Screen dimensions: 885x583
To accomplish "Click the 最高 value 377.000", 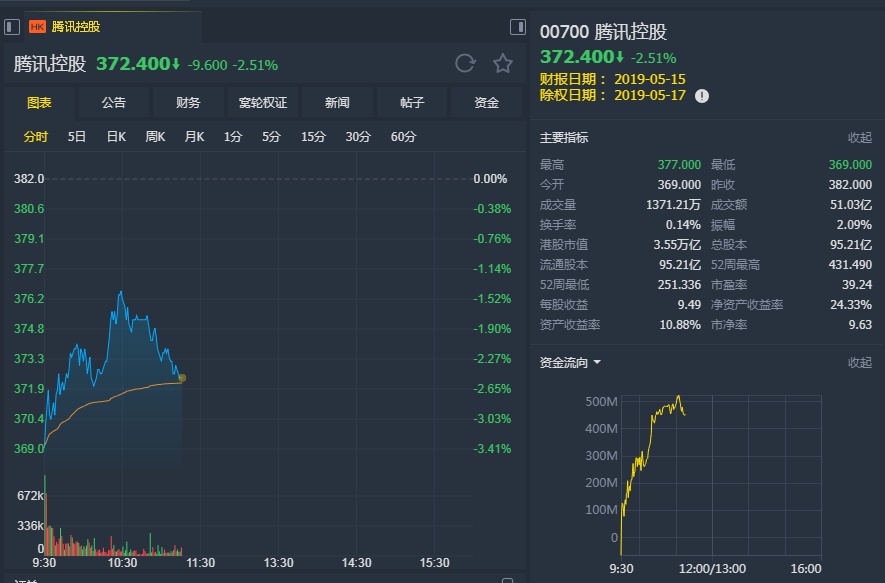I will (679, 165).
